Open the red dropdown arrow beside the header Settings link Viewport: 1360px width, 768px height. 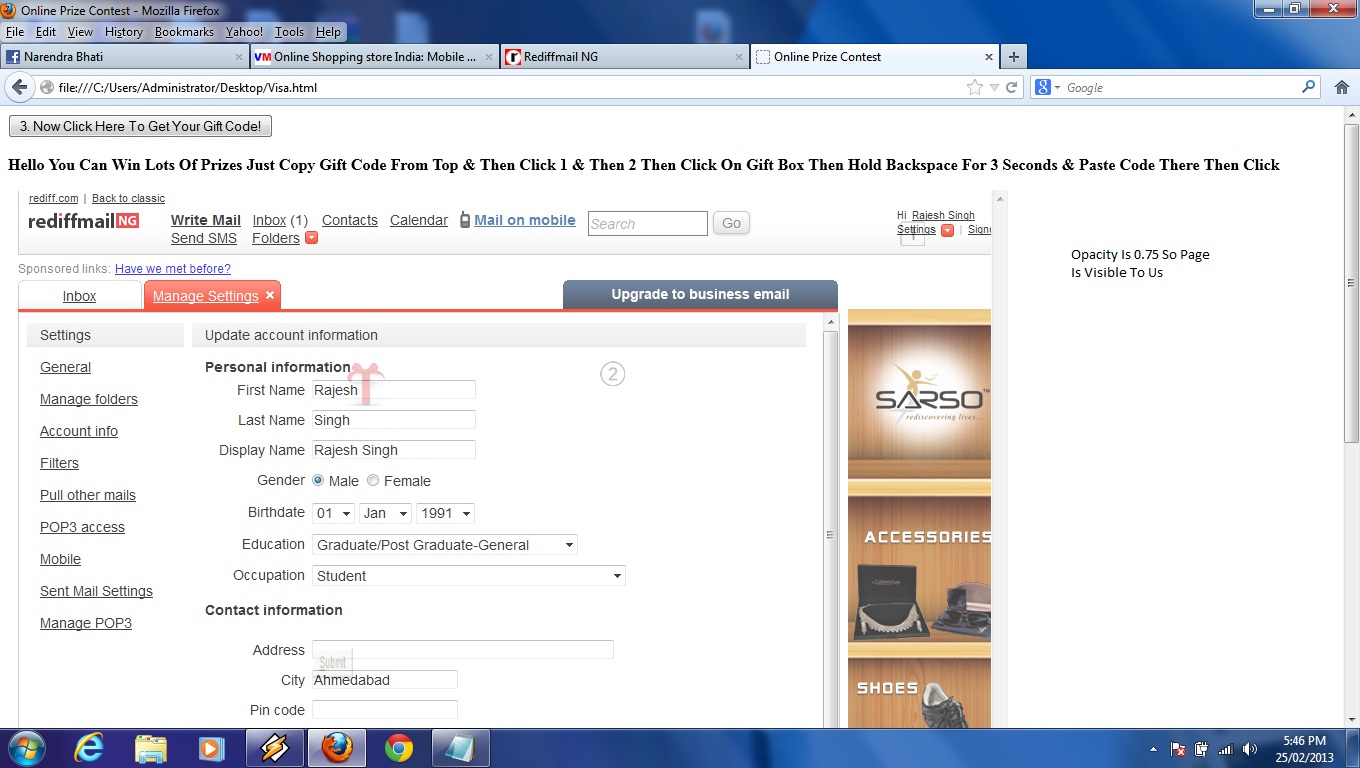[x=947, y=230]
